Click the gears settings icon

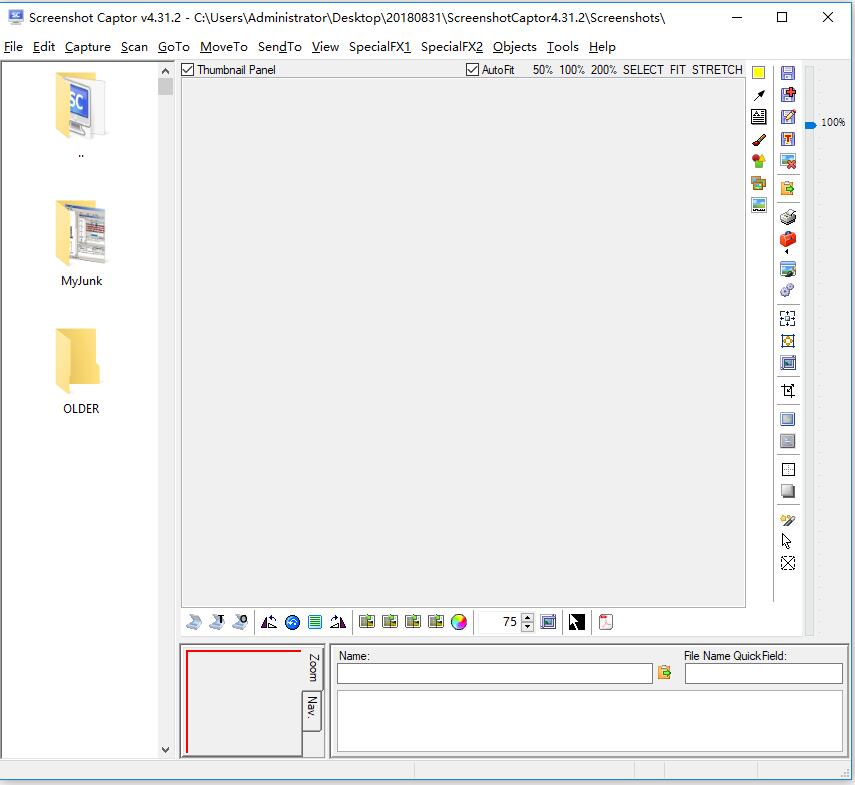click(x=787, y=290)
